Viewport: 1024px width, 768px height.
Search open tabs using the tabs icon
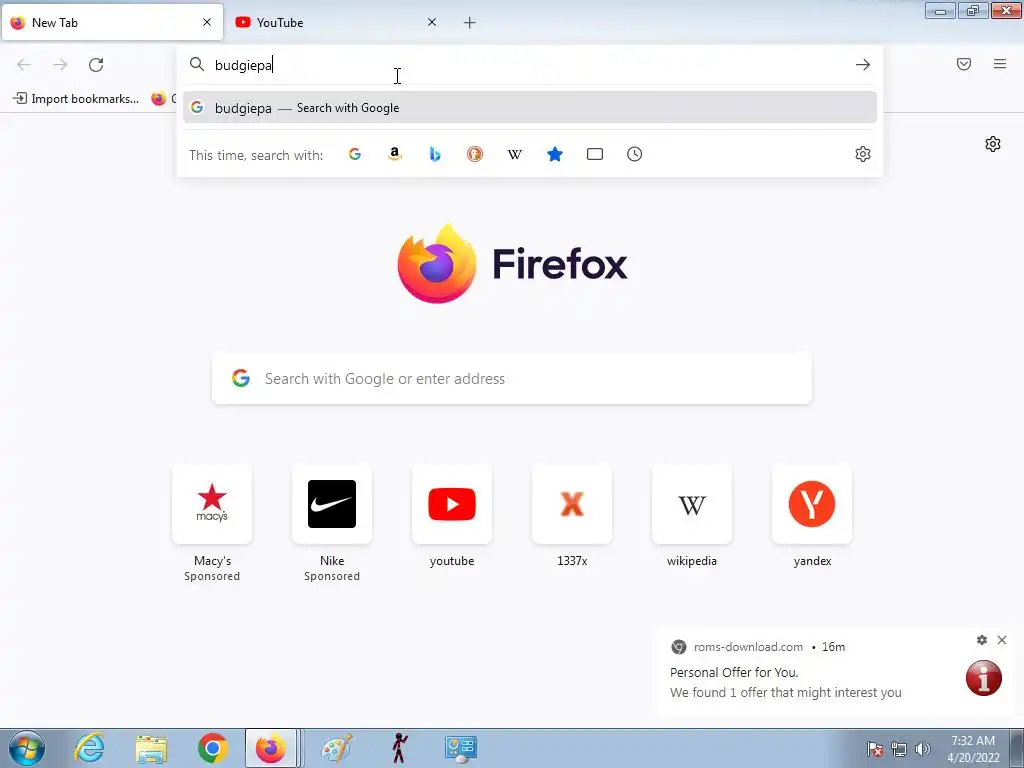click(x=594, y=154)
